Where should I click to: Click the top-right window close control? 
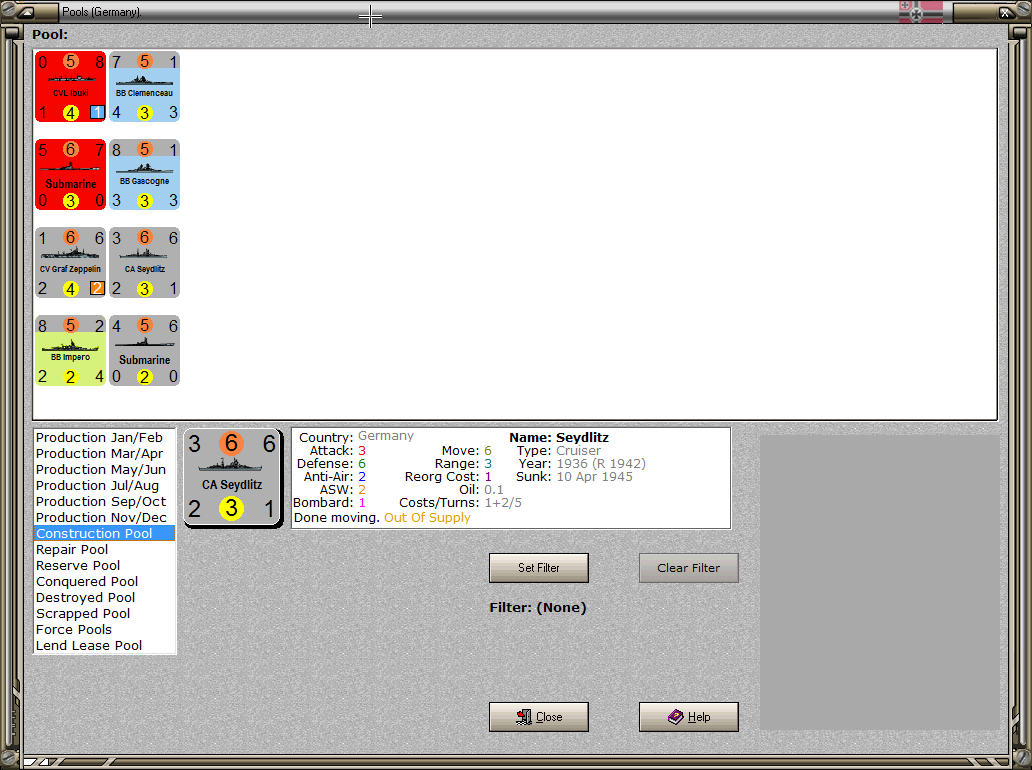[x=1006, y=12]
